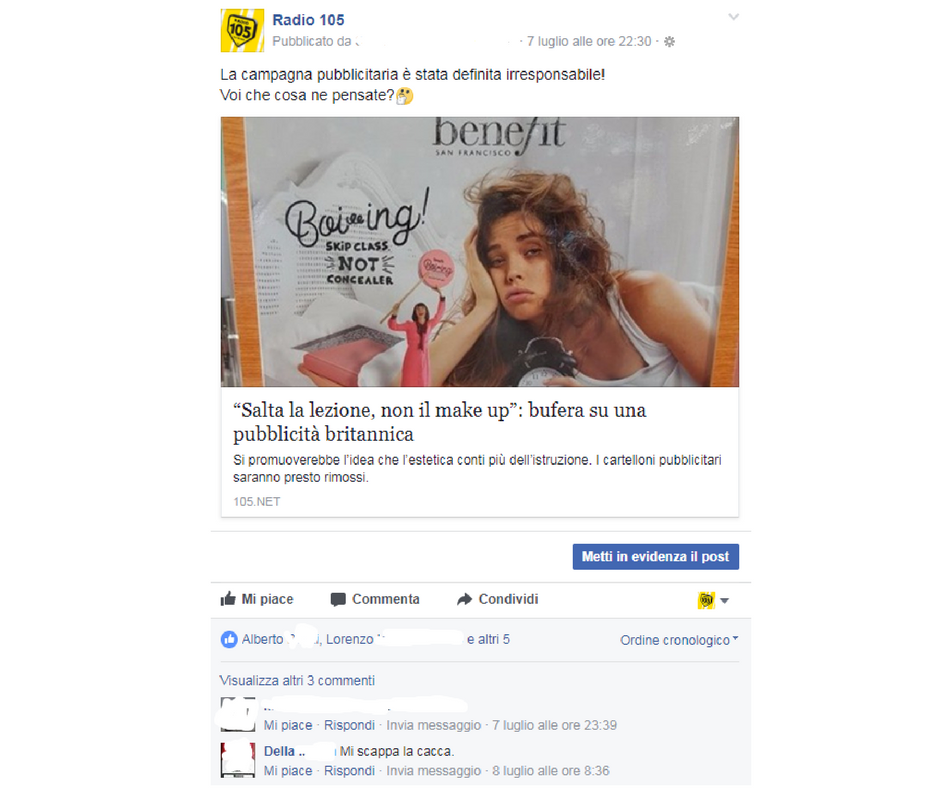Expand Visualizza altri 3 commenti
940x788 pixels.
(297, 681)
